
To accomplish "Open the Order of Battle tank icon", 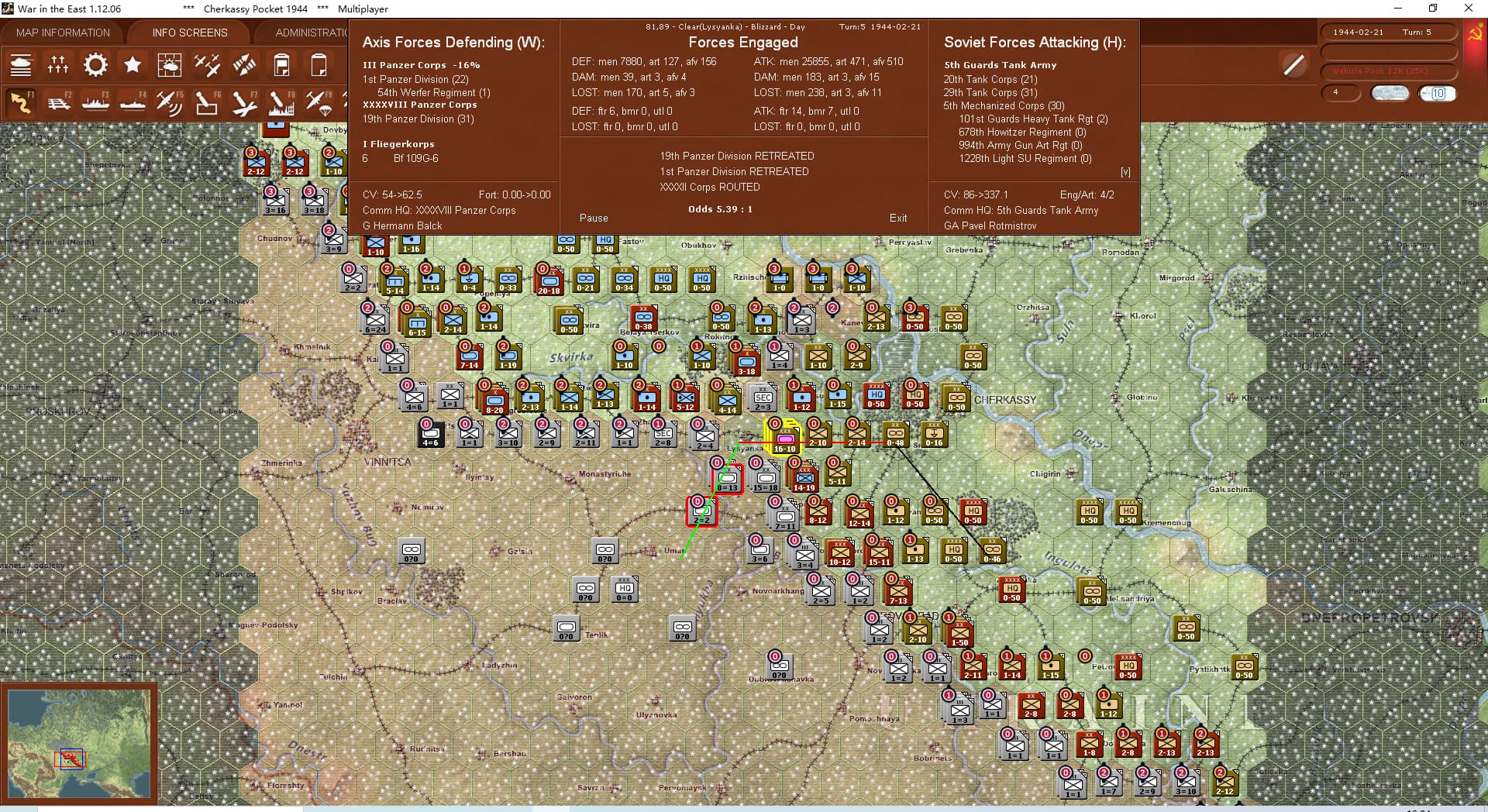I will coord(21,65).
